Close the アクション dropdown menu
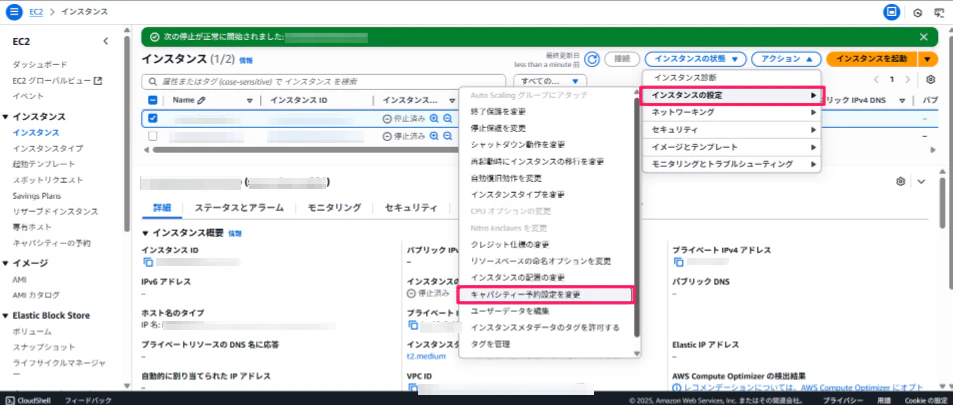953x405 pixels. [786, 59]
